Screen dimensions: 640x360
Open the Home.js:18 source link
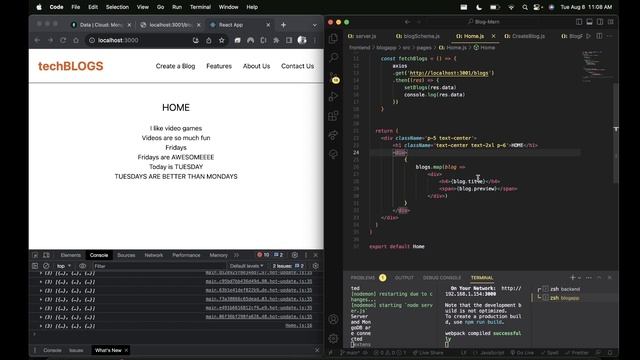298,326
